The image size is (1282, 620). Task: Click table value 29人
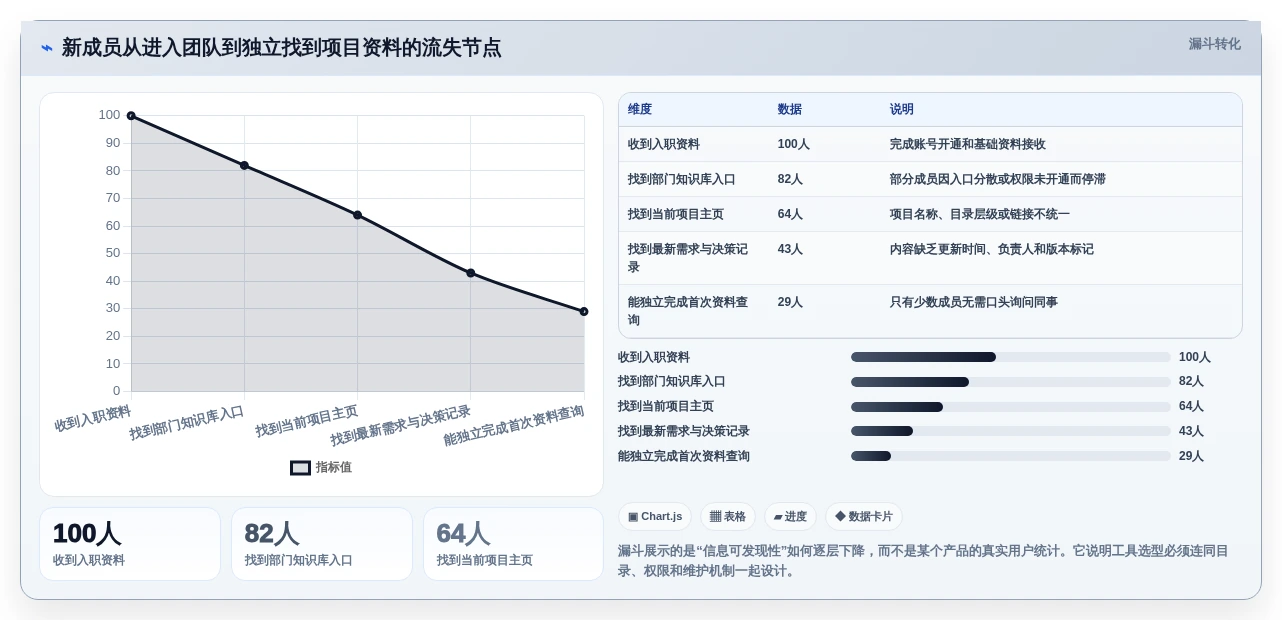790,302
